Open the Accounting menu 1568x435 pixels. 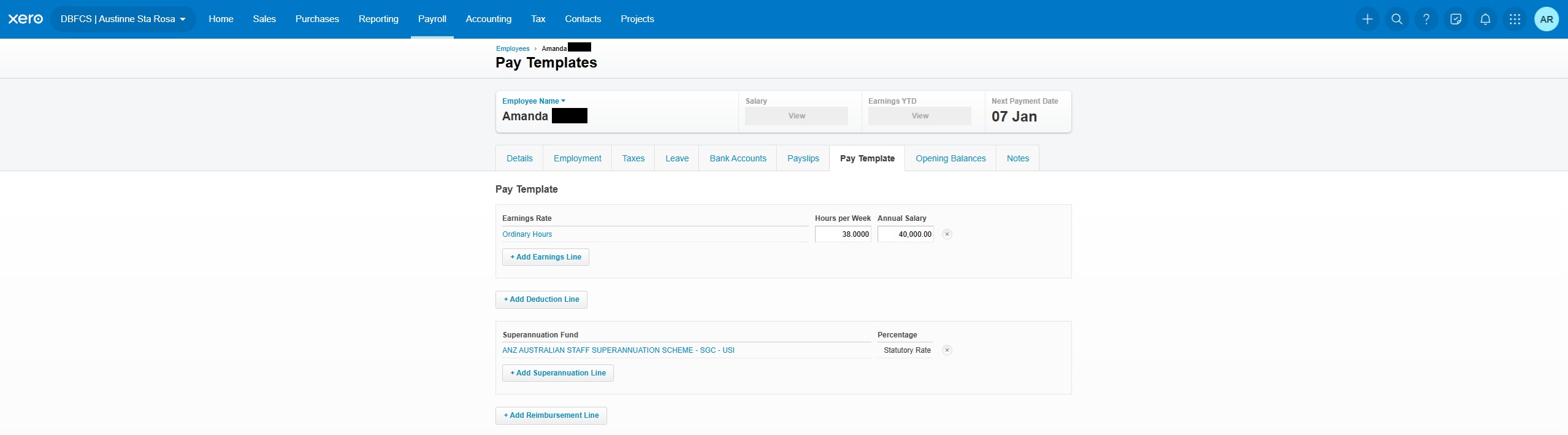point(489,19)
